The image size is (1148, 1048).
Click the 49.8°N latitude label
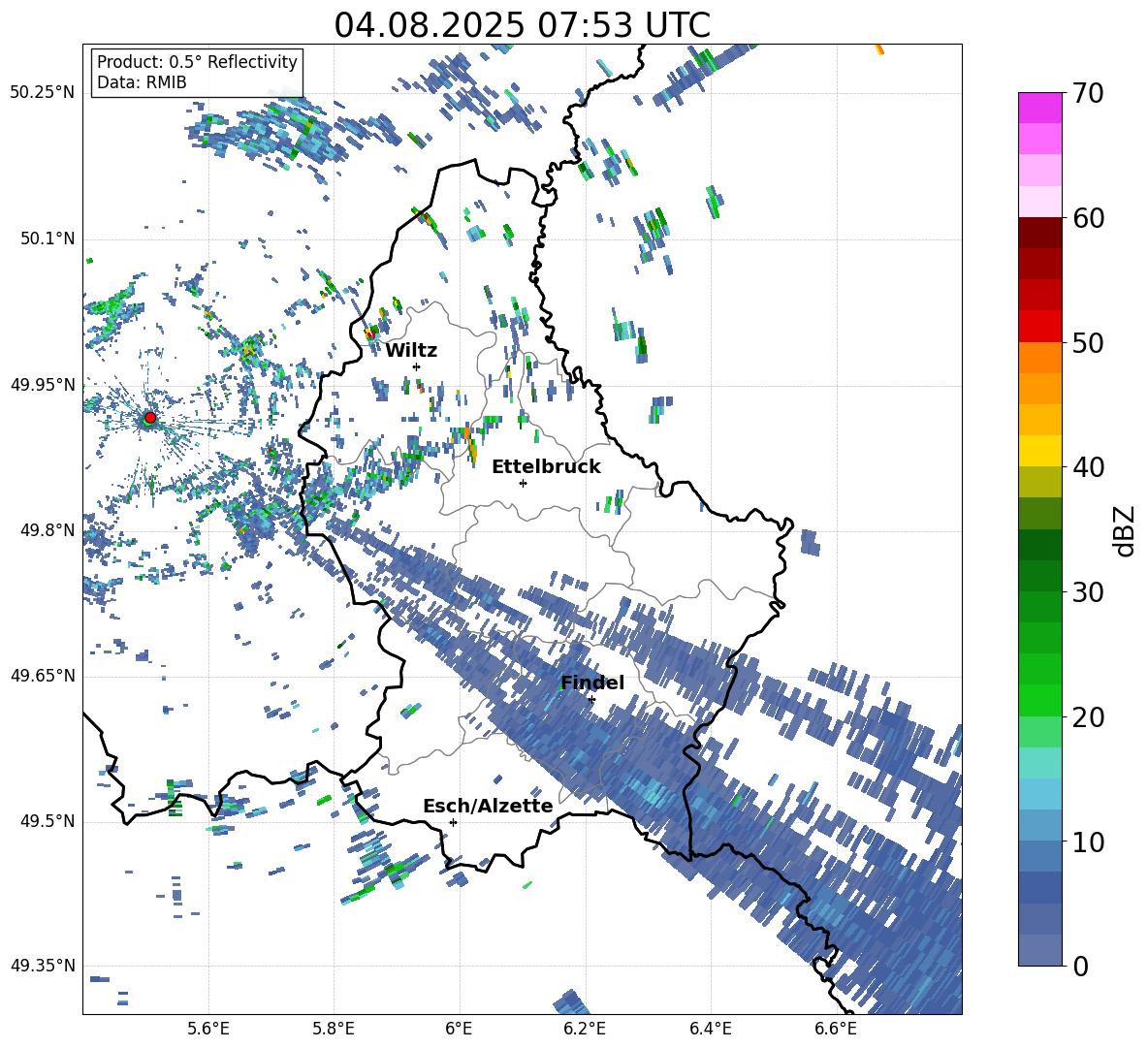48,530
